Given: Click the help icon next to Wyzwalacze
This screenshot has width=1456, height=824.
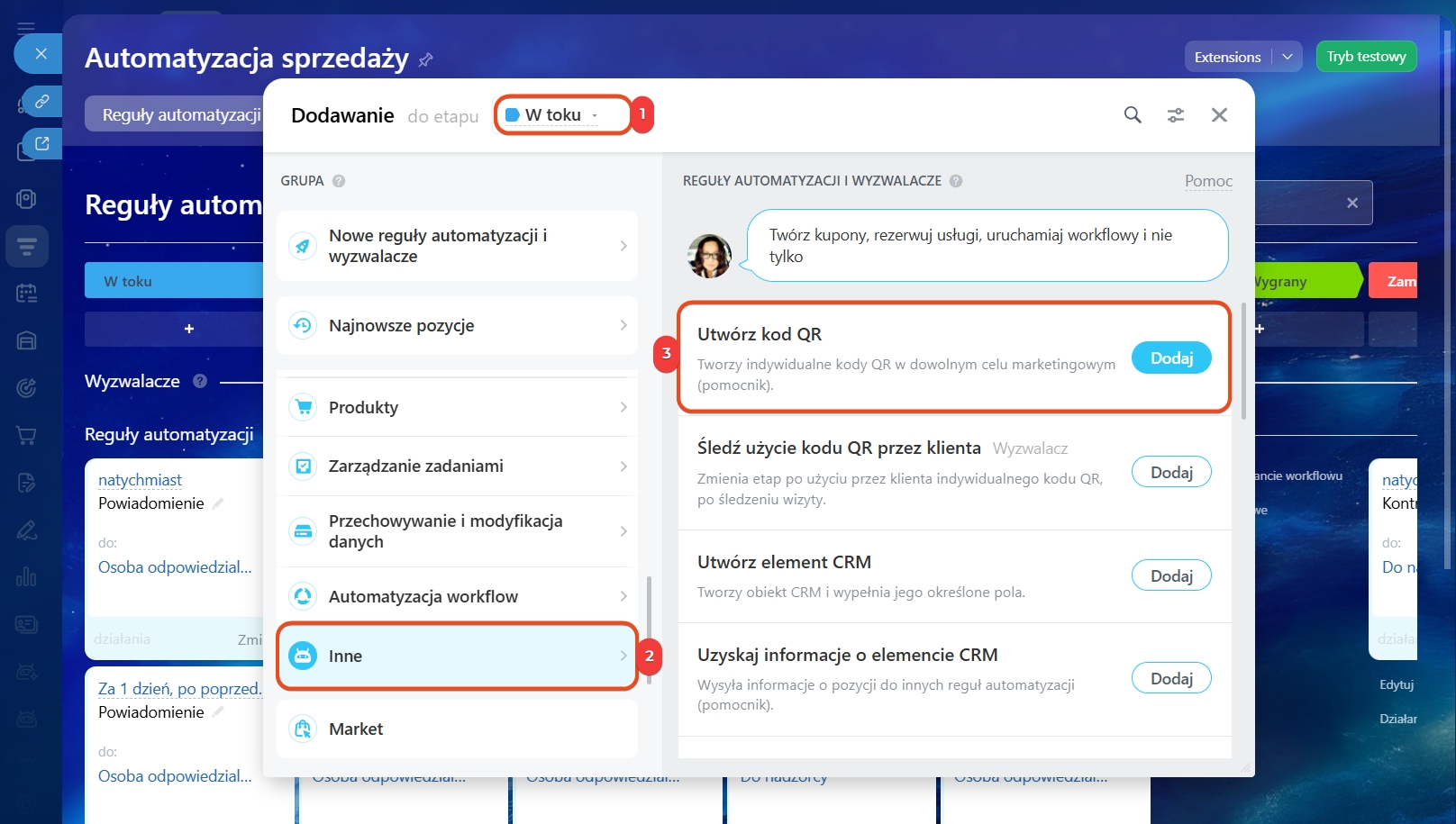Looking at the screenshot, I should [x=200, y=381].
